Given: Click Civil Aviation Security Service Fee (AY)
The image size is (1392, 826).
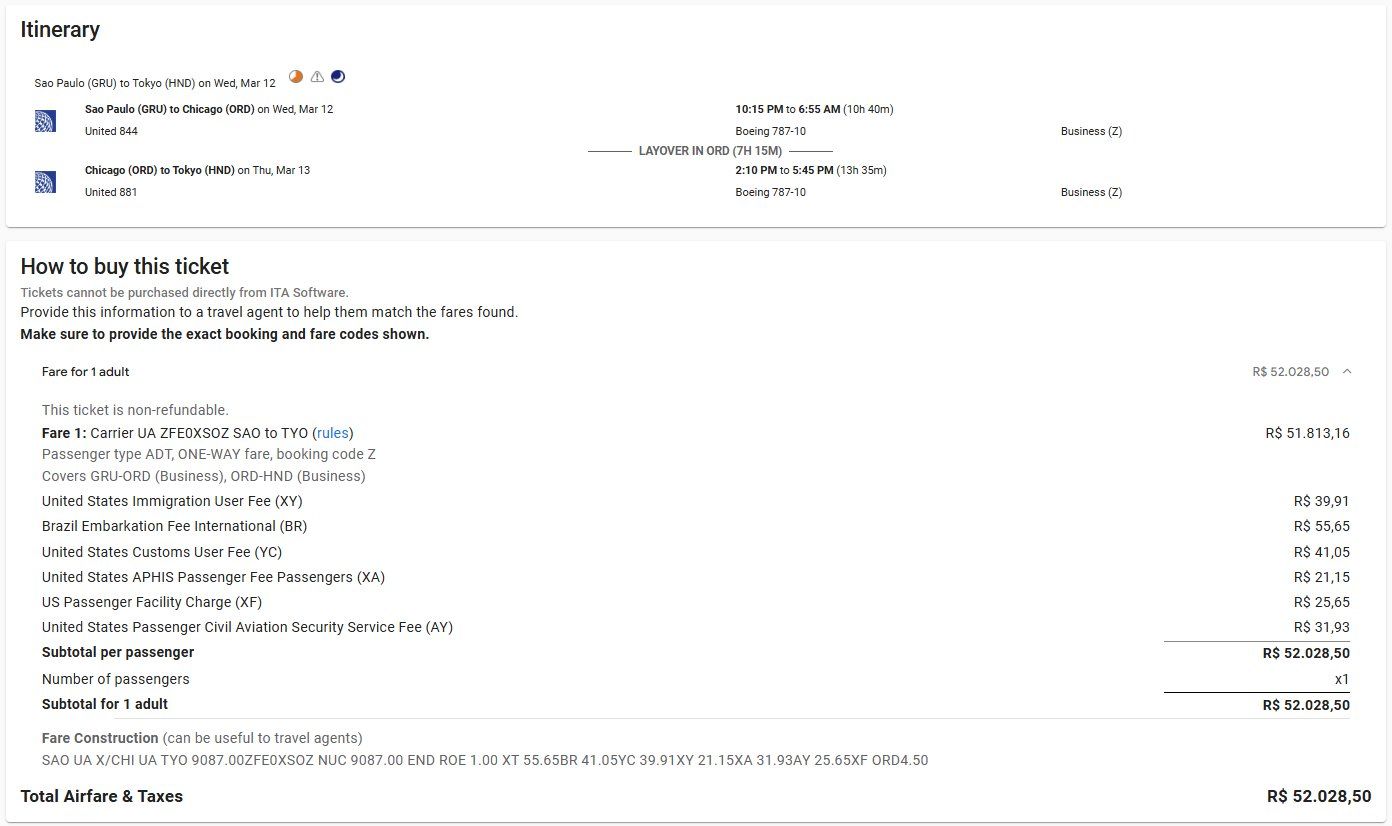Looking at the screenshot, I should [x=247, y=627].
